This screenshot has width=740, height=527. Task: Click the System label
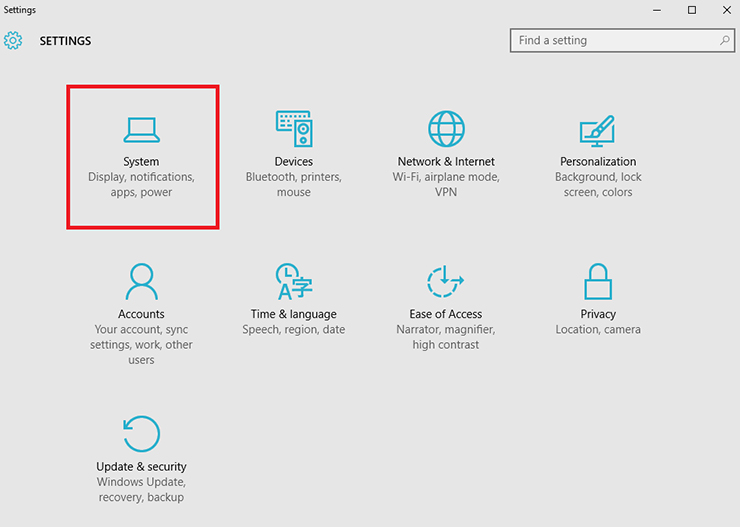(141, 161)
